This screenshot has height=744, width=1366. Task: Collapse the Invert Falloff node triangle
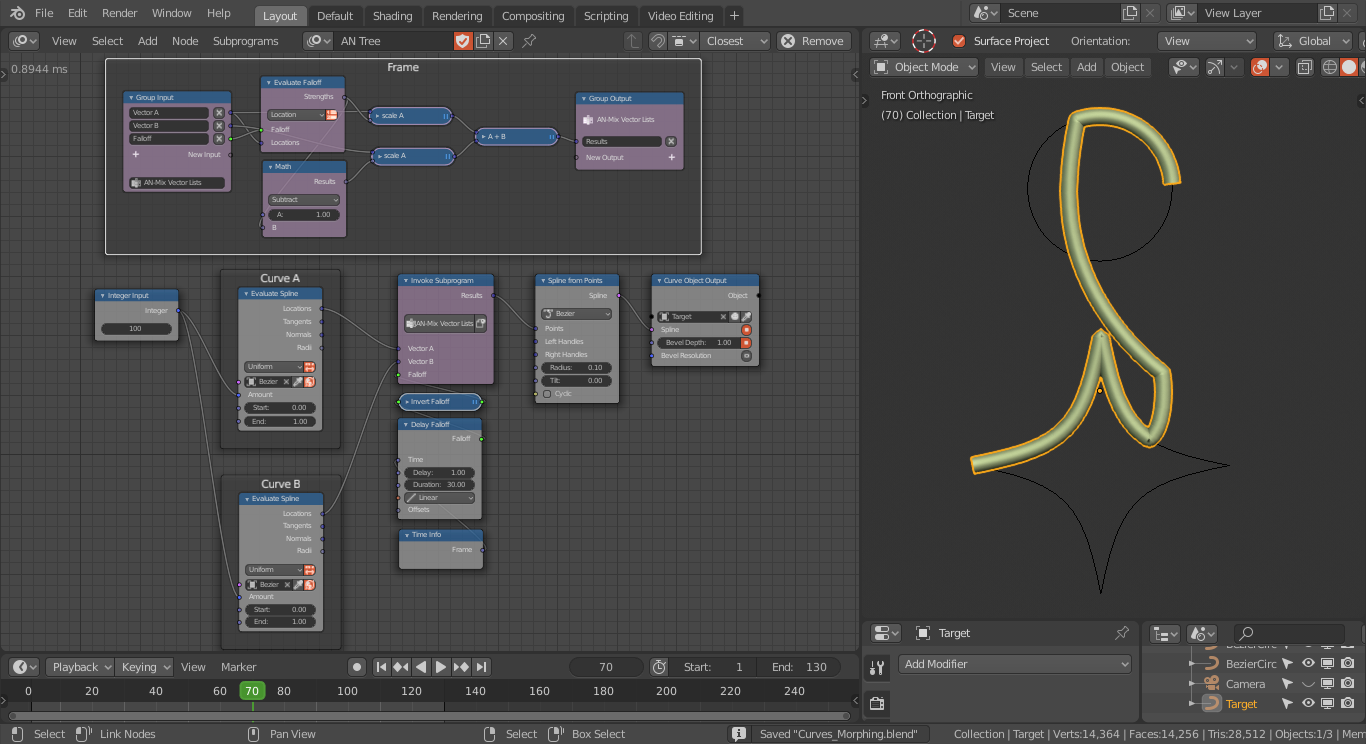click(406, 402)
